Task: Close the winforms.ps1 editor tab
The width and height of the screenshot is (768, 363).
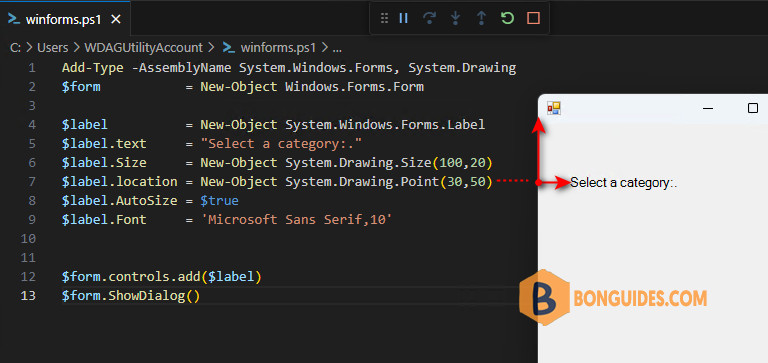Action: point(116,20)
